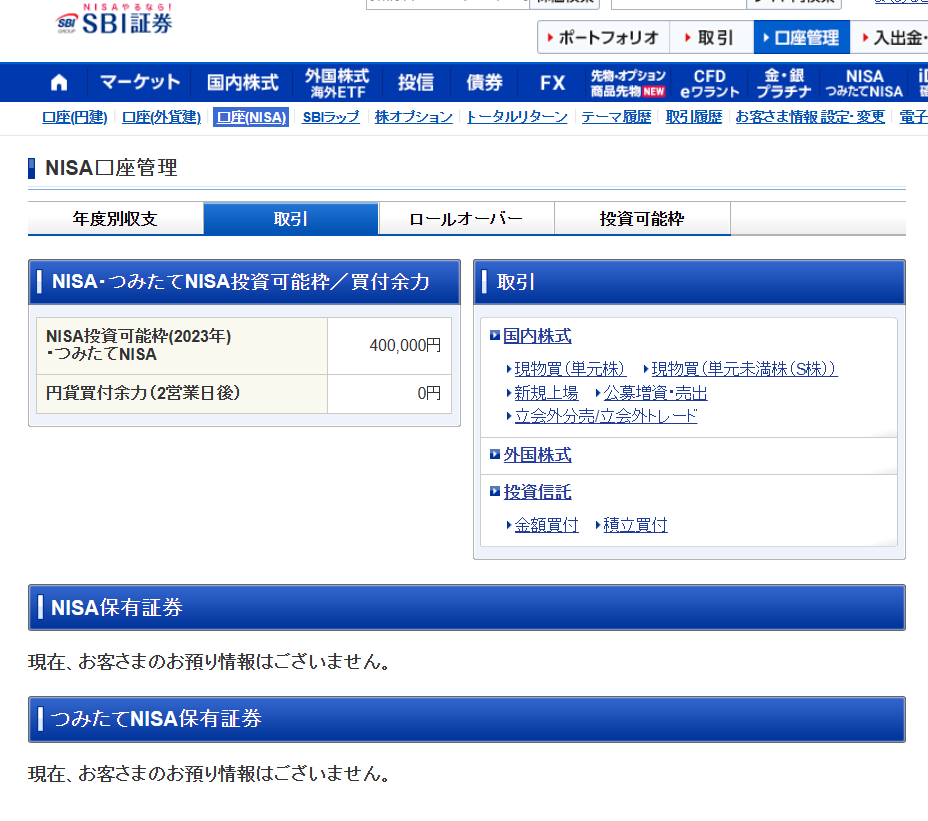Image resolution: width=928 pixels, height=821 pixels.
Task: Click 新規上場 link
Action: tap(546, 393)
